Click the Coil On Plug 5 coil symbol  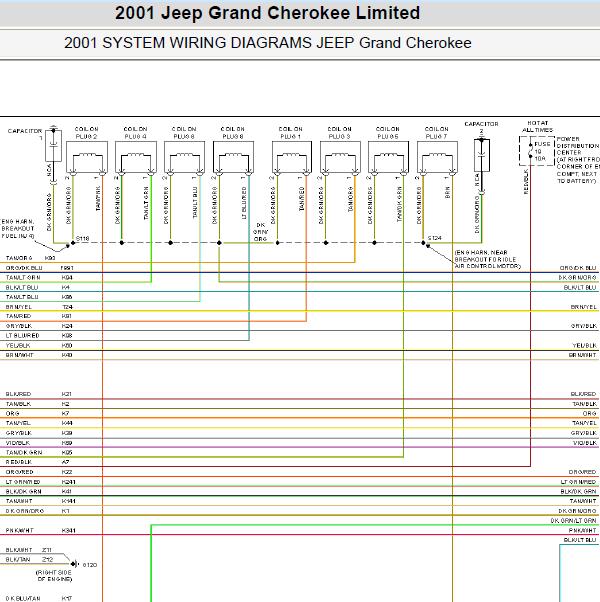[388, 157]
